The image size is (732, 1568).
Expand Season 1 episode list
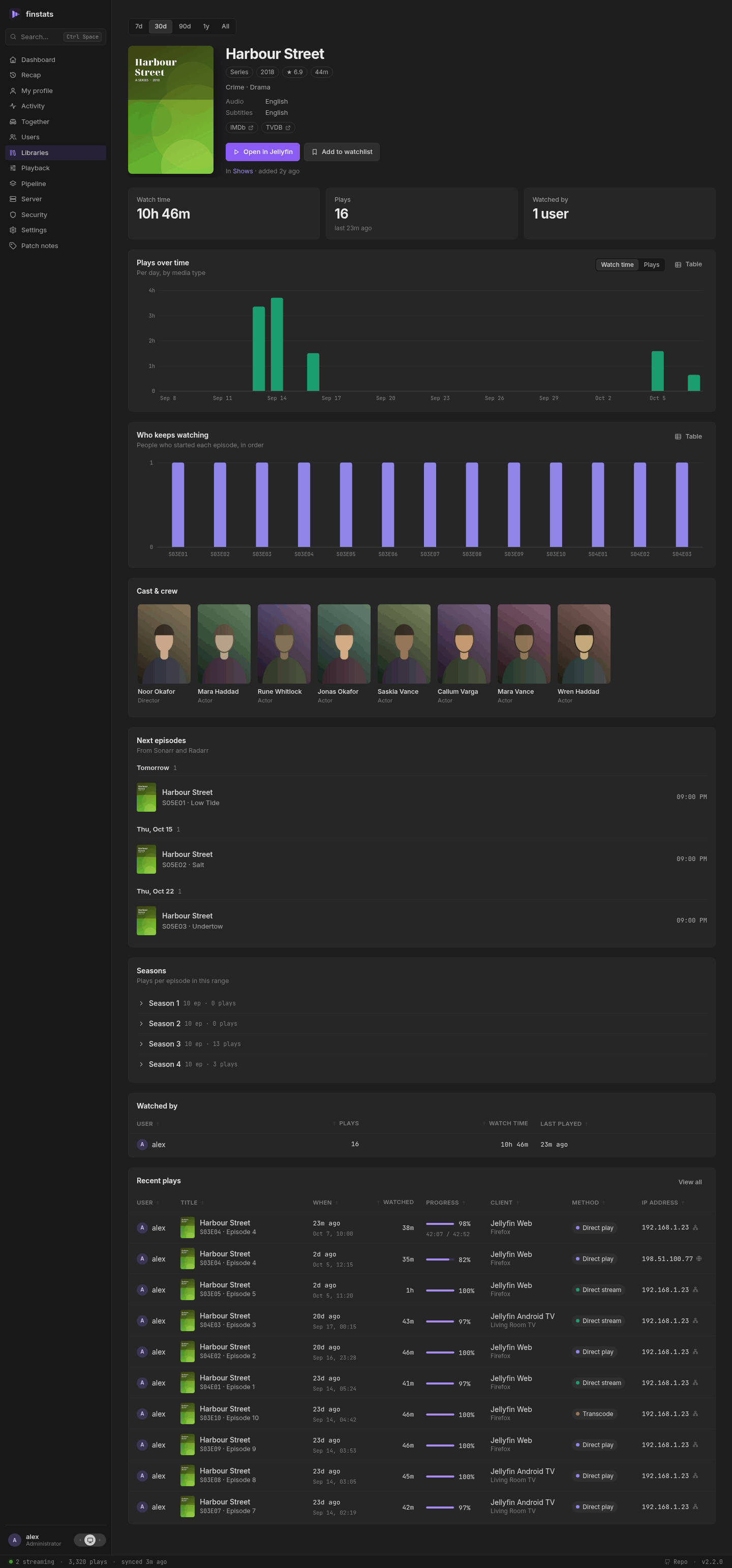(x=421, y=1003)
